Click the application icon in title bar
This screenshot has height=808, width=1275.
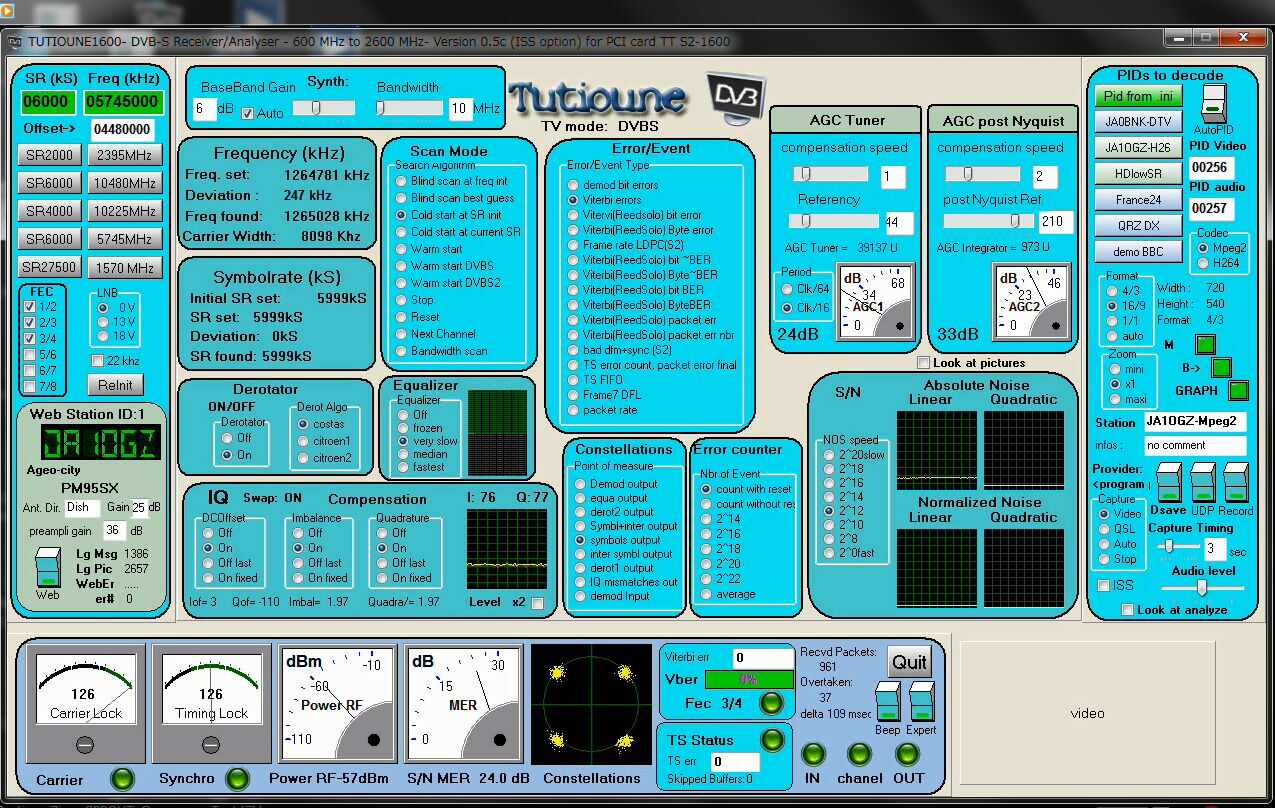click(x=14, y=41)
